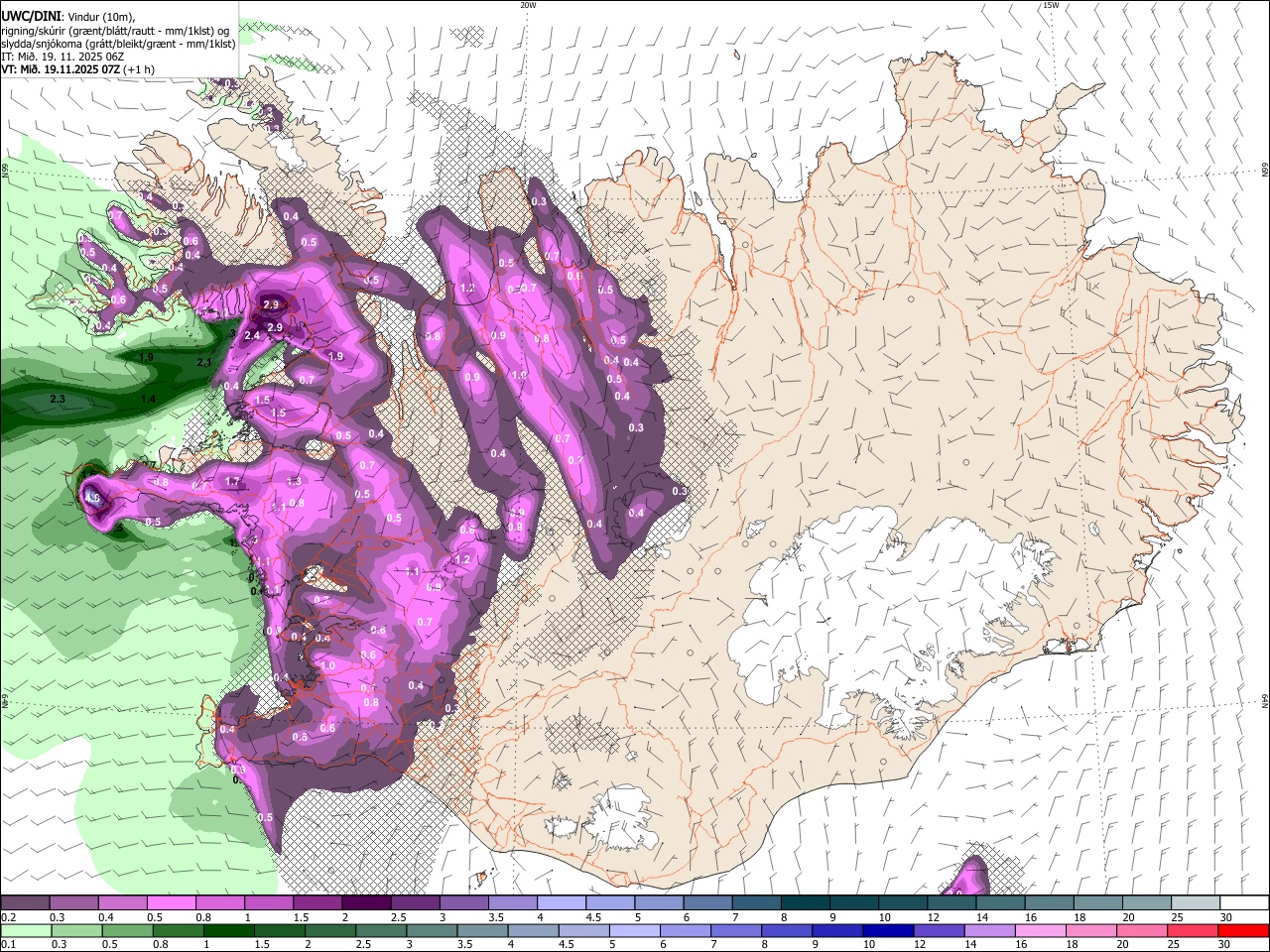Pick the red-pink bottom-row swatch starting at 25
The width and height of the screenshot is (1270, 952).
click(x=1191, y=931)
